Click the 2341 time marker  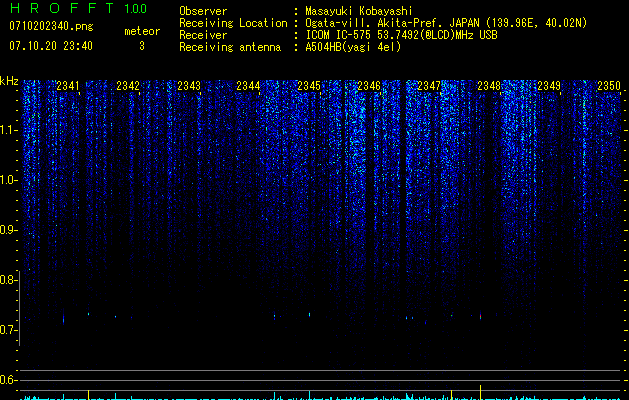point(68,86)
